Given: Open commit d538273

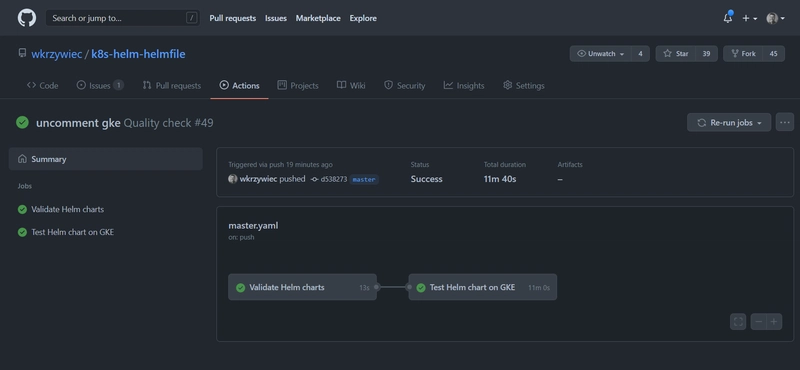Looking at the screenshot, I should click(334, 180).
